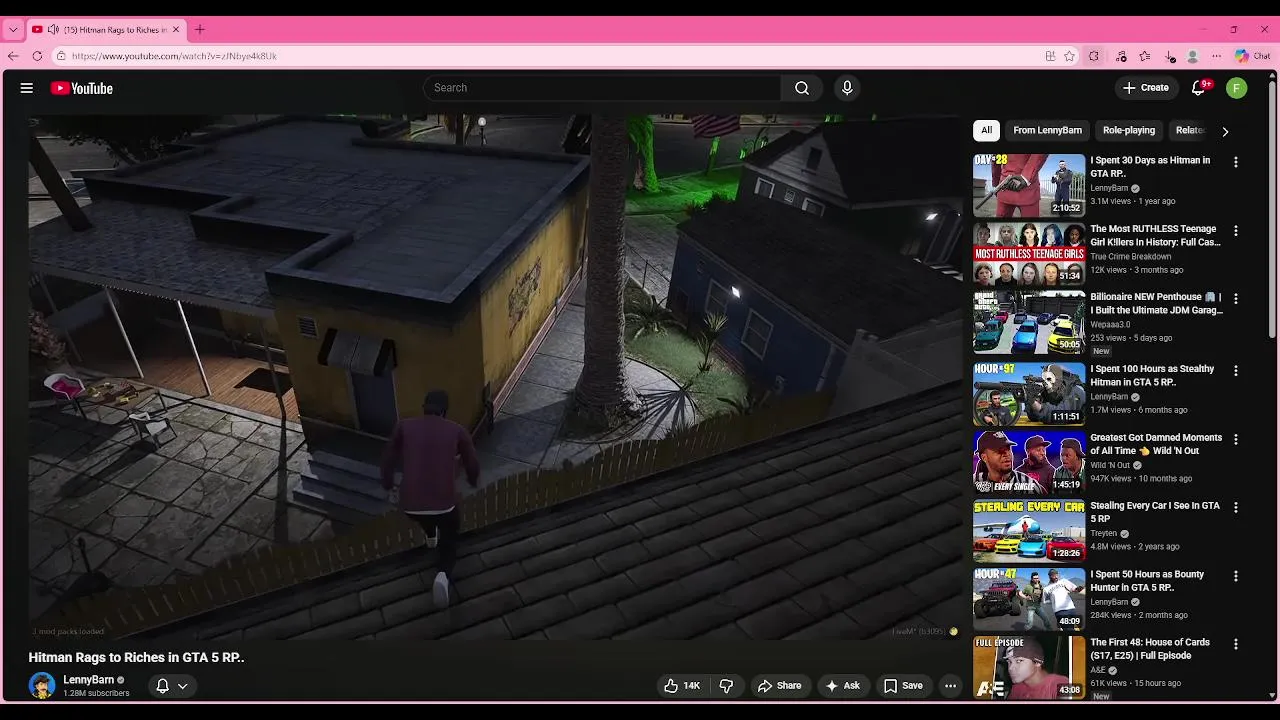Open I Spent 30 Days as Hitman thumbnail

[1029, 185]
